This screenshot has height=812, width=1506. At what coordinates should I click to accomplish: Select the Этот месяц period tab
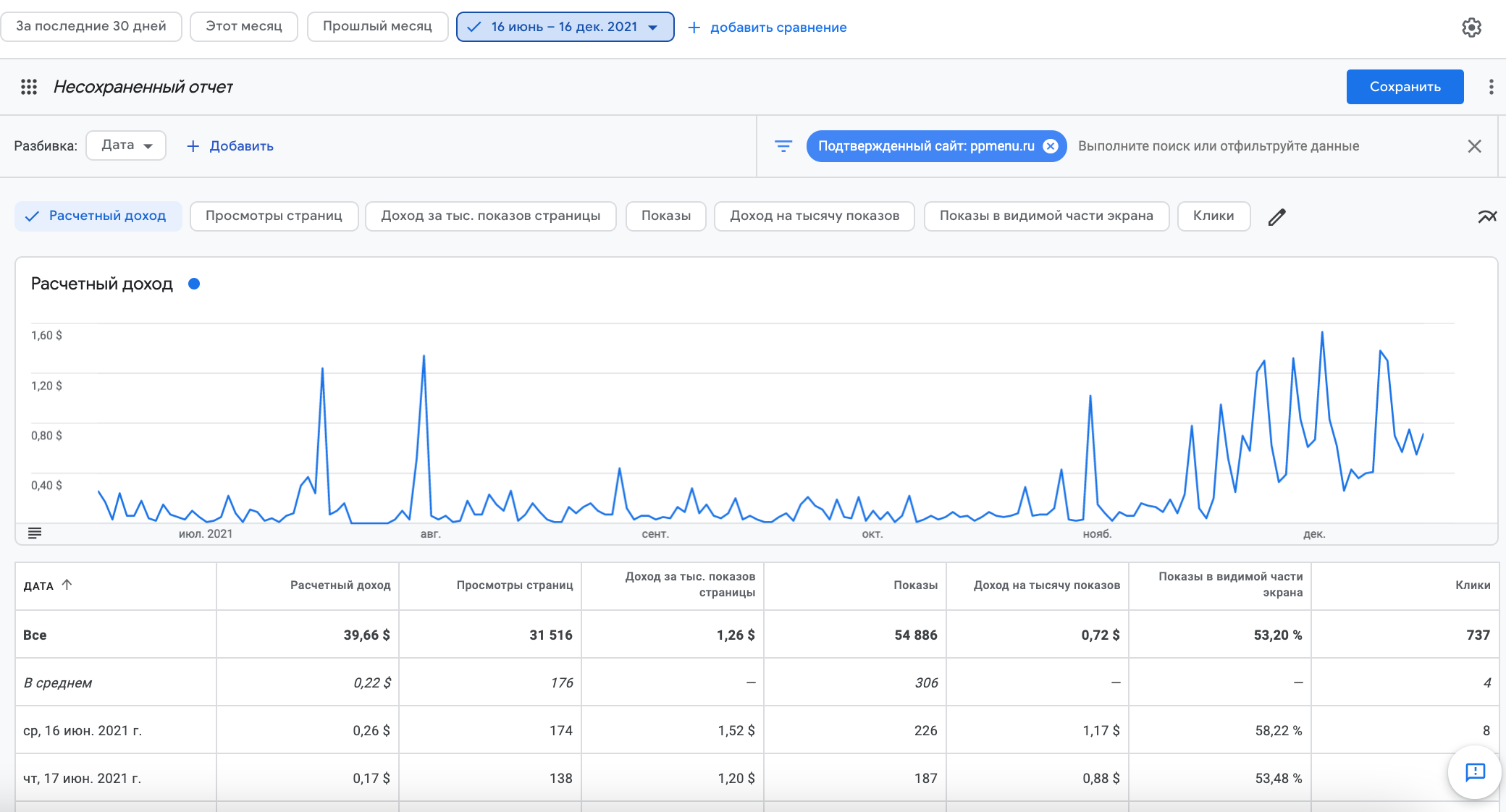tap(243, 27)
